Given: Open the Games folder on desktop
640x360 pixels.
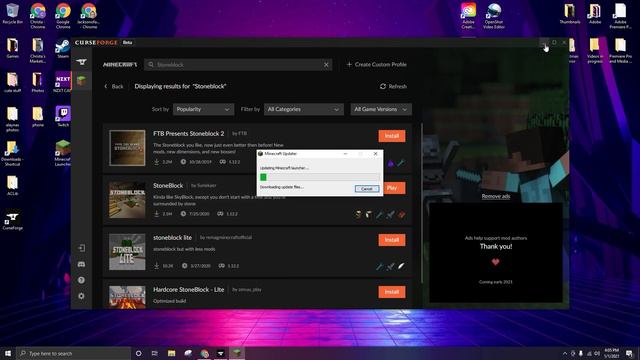Looking at the screenshot, I should [12, 49].
